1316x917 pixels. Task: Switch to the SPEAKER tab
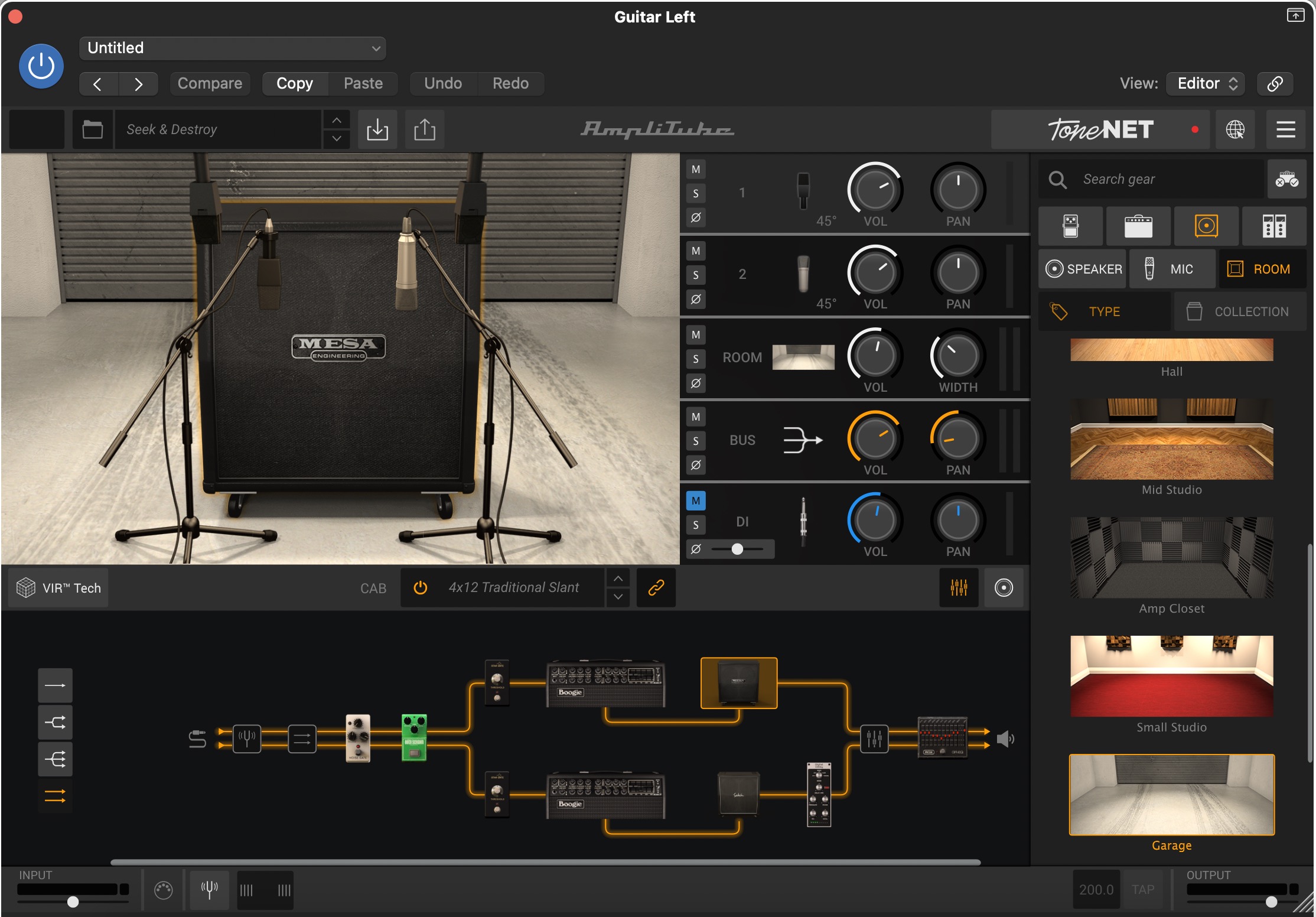(1083, 269)
